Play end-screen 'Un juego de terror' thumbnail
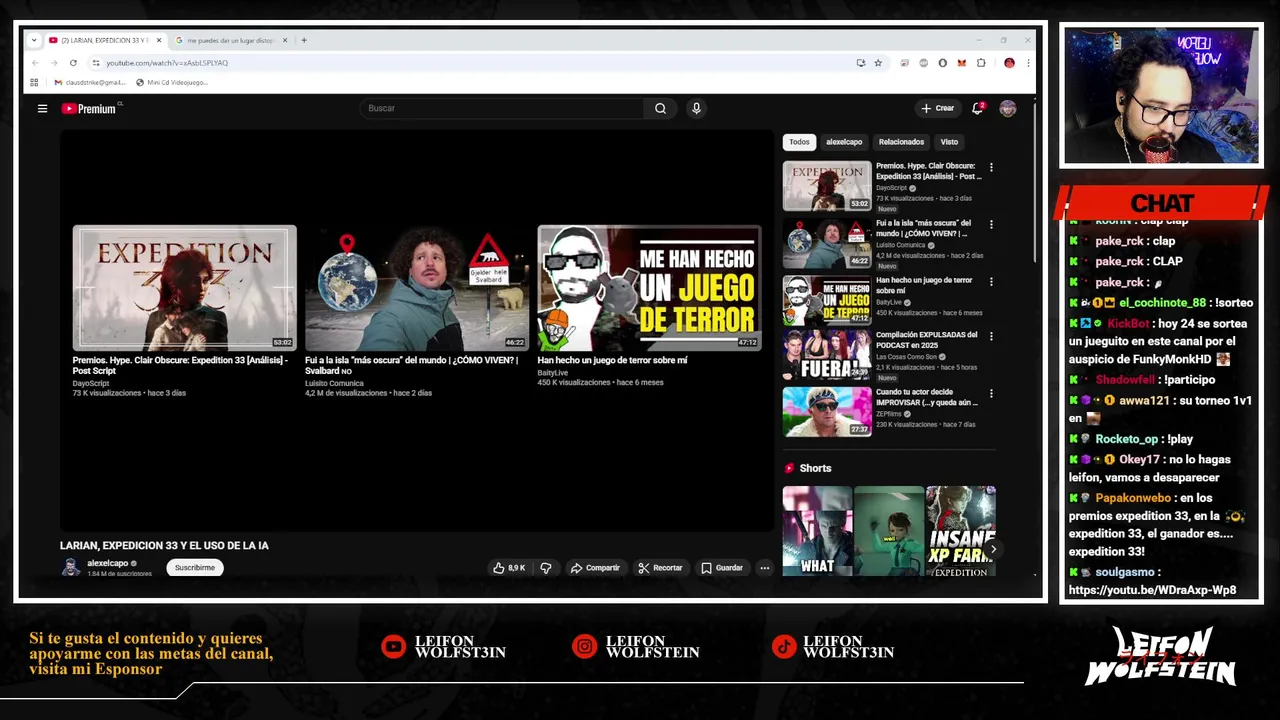Screen dimensions: 1280x720 point(649,288)
